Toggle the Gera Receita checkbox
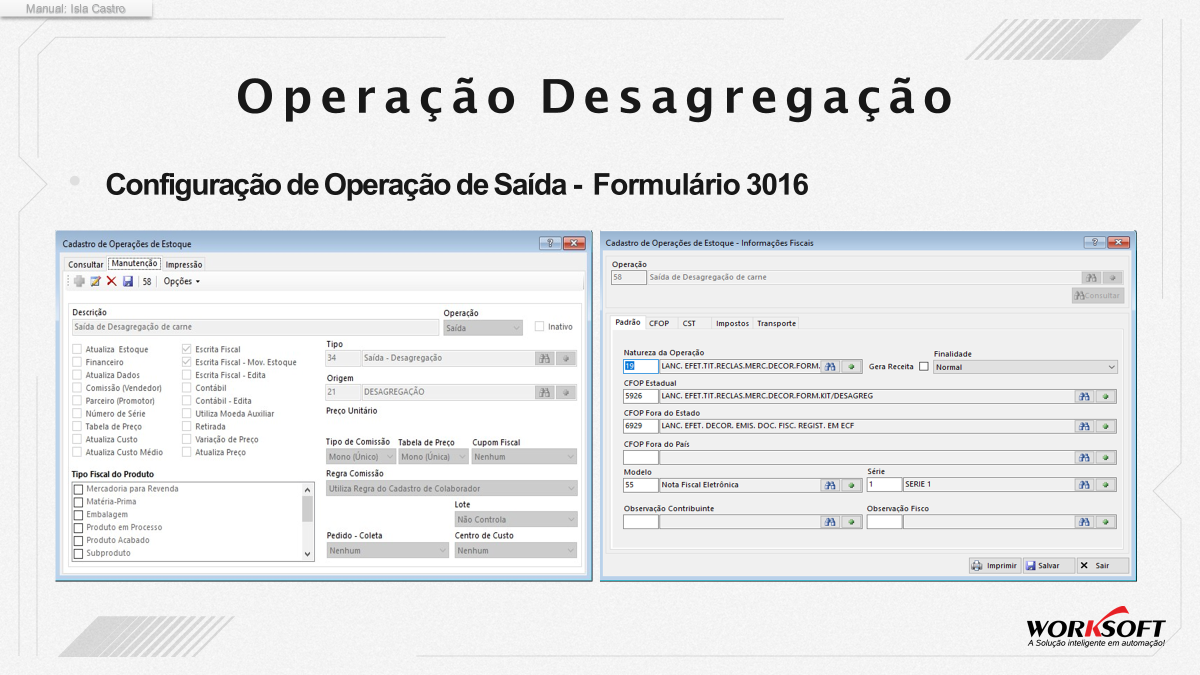1200x675 pixels. (923, 367)
